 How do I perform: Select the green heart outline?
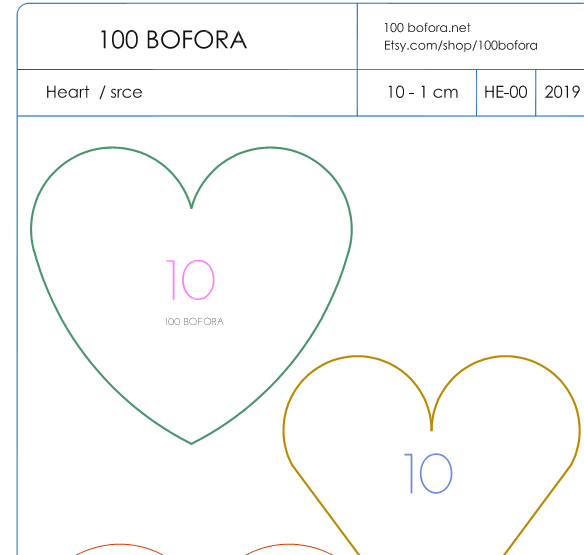pos(191,295)
